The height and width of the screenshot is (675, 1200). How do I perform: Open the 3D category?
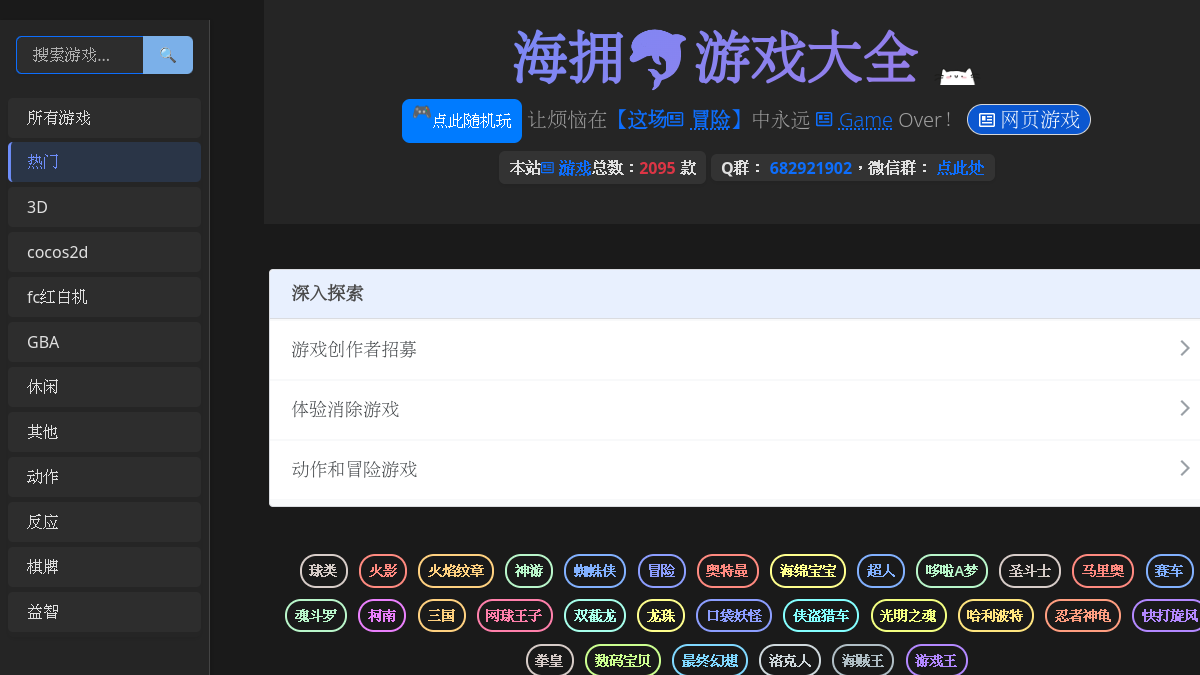tap(105, 207)
